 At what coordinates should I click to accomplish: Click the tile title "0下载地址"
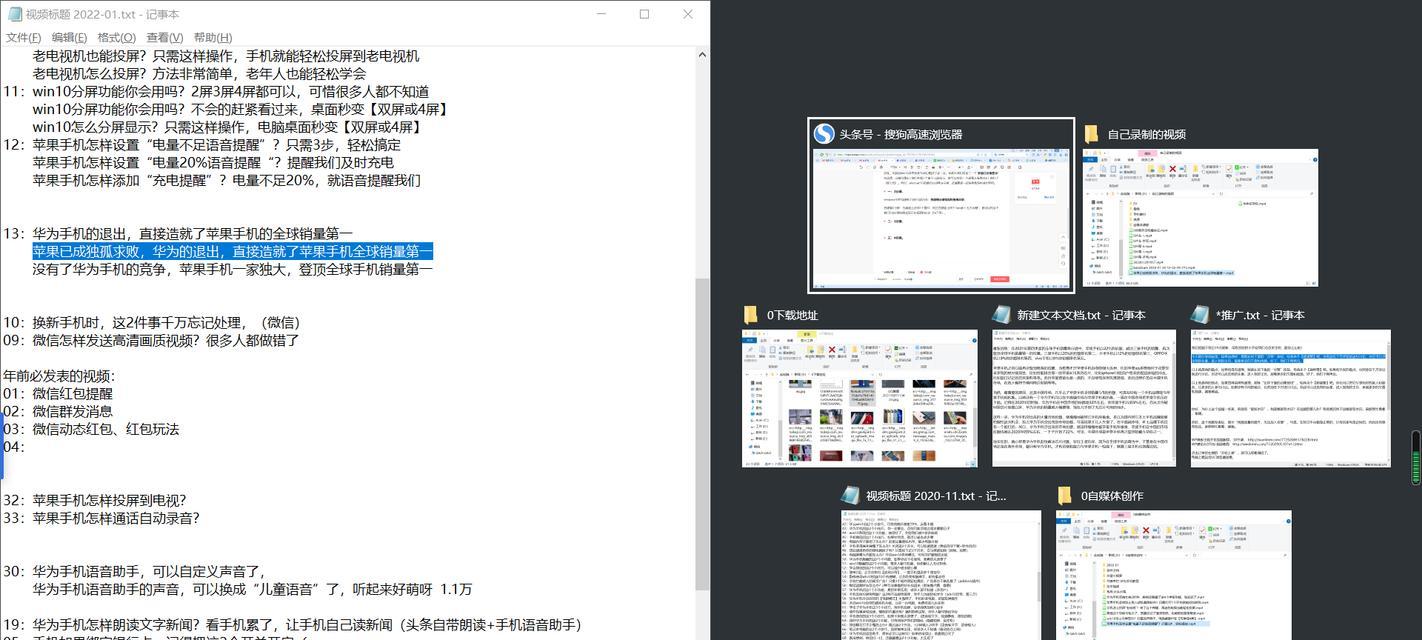(x=792, y=315)
